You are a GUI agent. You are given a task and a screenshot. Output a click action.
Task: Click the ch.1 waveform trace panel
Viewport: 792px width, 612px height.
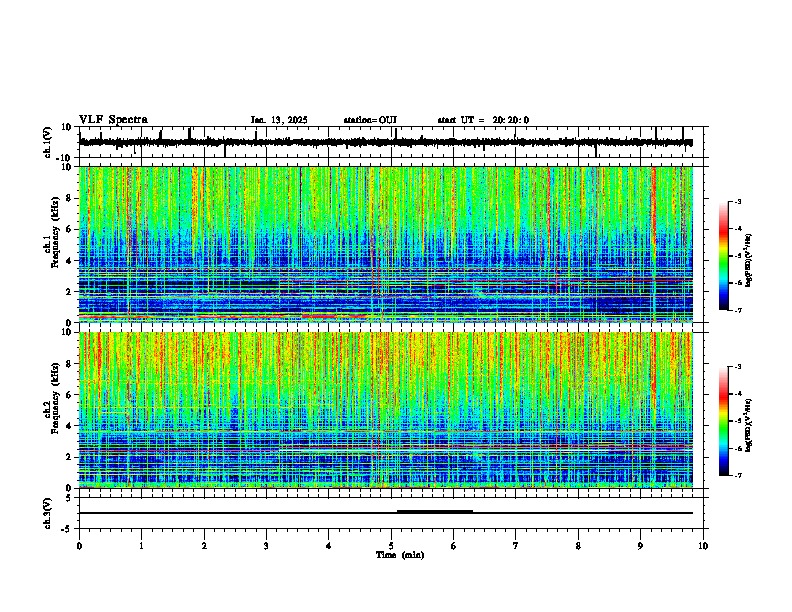click(x=391, y=142)
